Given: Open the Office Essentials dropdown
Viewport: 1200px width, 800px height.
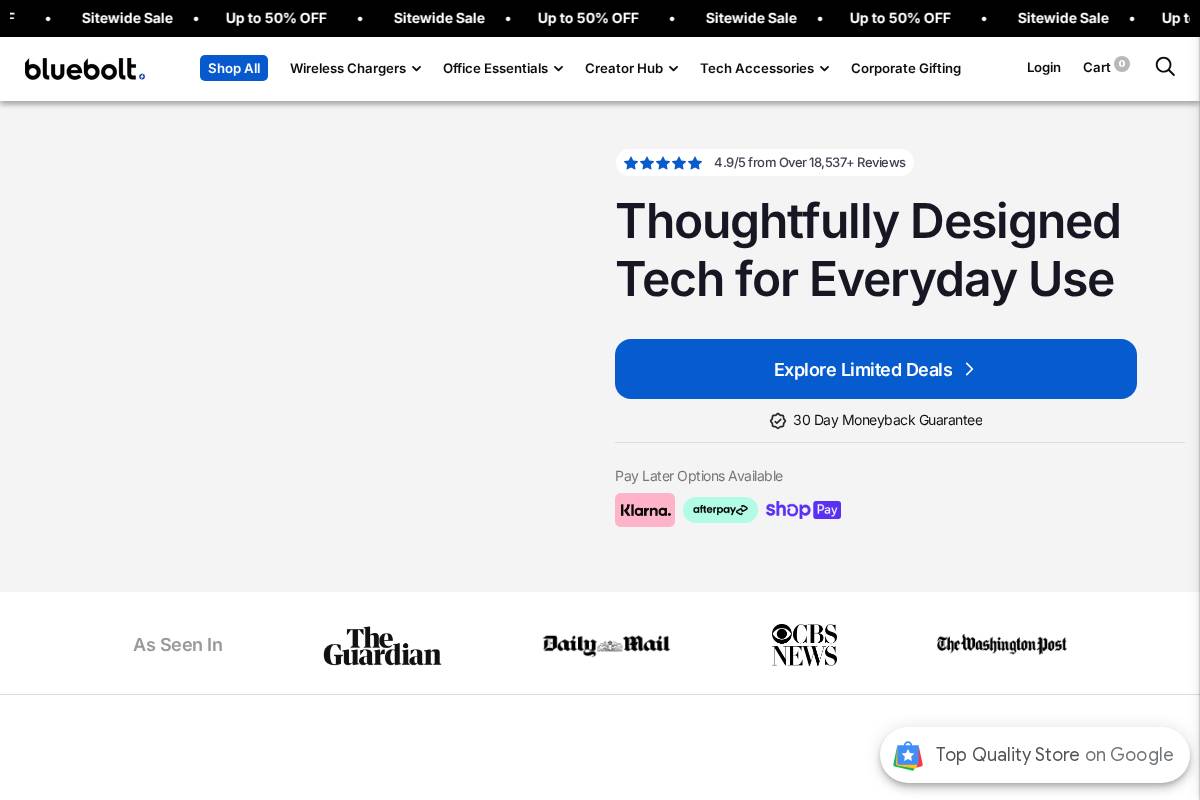Looking at the screenshot, I should [x=503, y=68].
